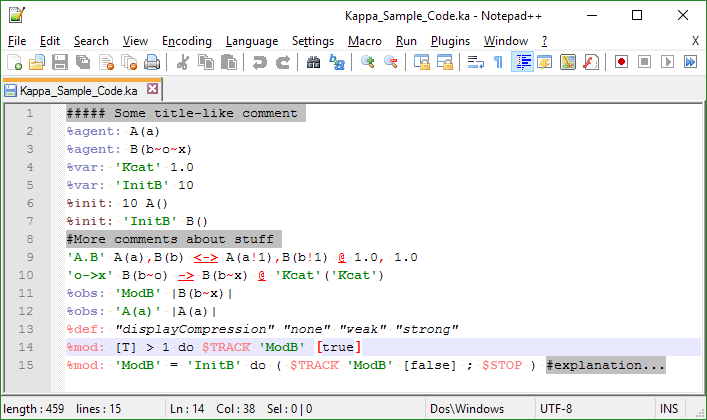Stop macro recording

point(645,62)
